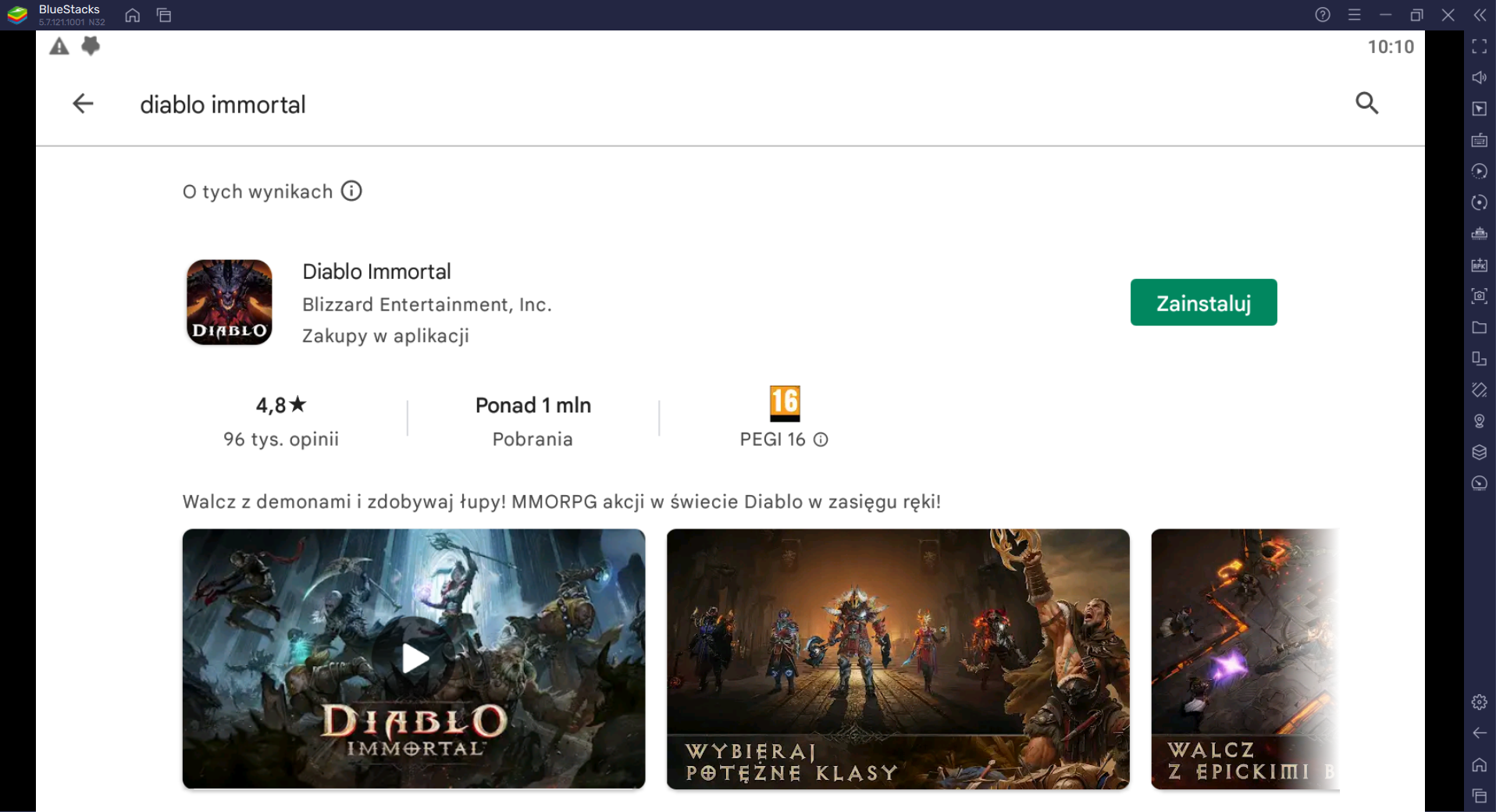Click the play-circle macro icon in sidebar
This screenshot has width=1496, height=812.
tap(1479, 172)
